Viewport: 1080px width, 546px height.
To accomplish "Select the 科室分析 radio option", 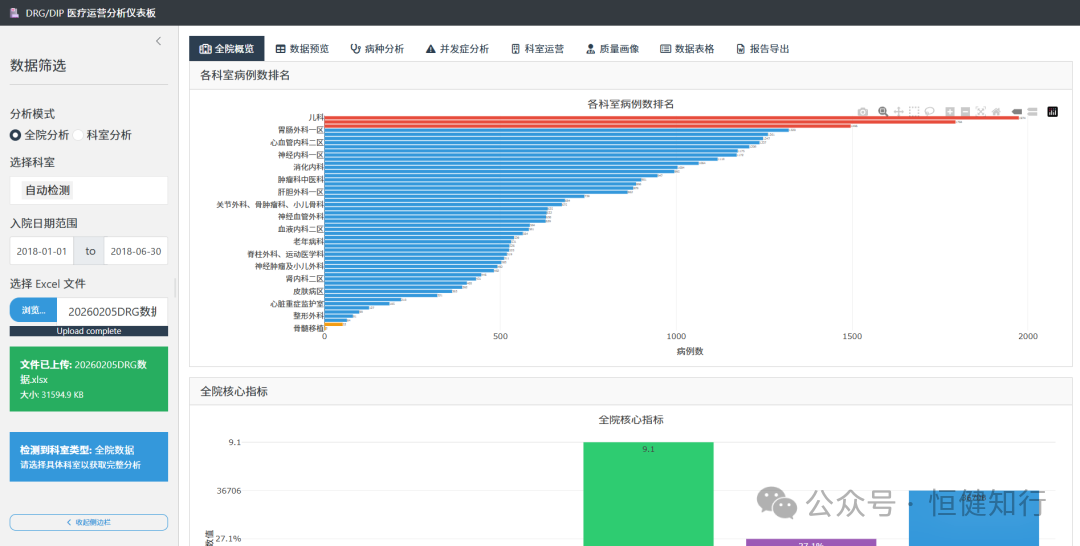I will 79,135.
